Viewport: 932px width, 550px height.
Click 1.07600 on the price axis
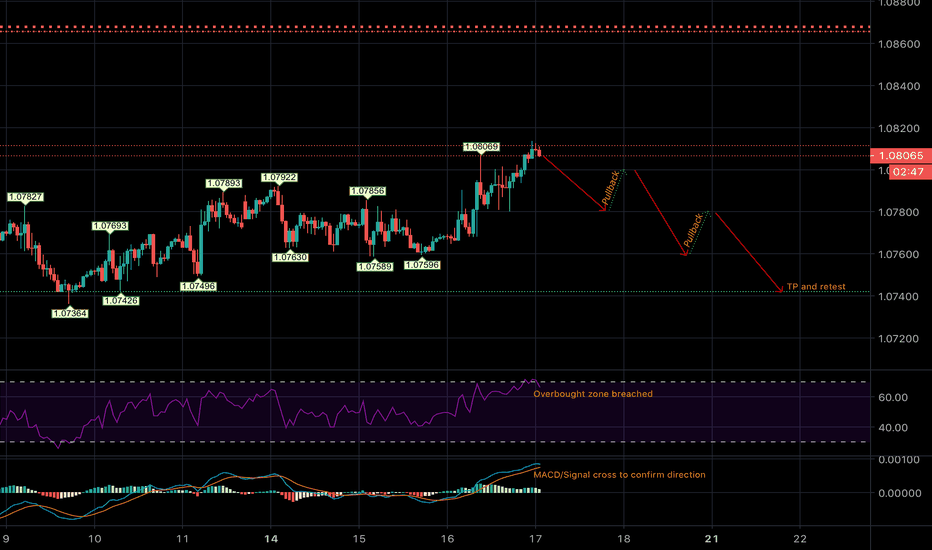coord(899,254)
